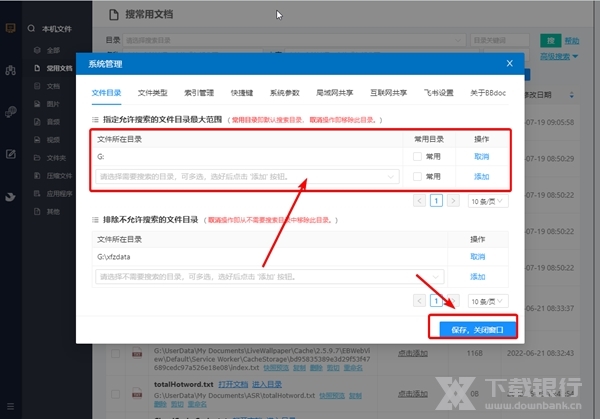Select the 全部 category icon
Viewport: 600px width, 419px height.
(37, 50)
